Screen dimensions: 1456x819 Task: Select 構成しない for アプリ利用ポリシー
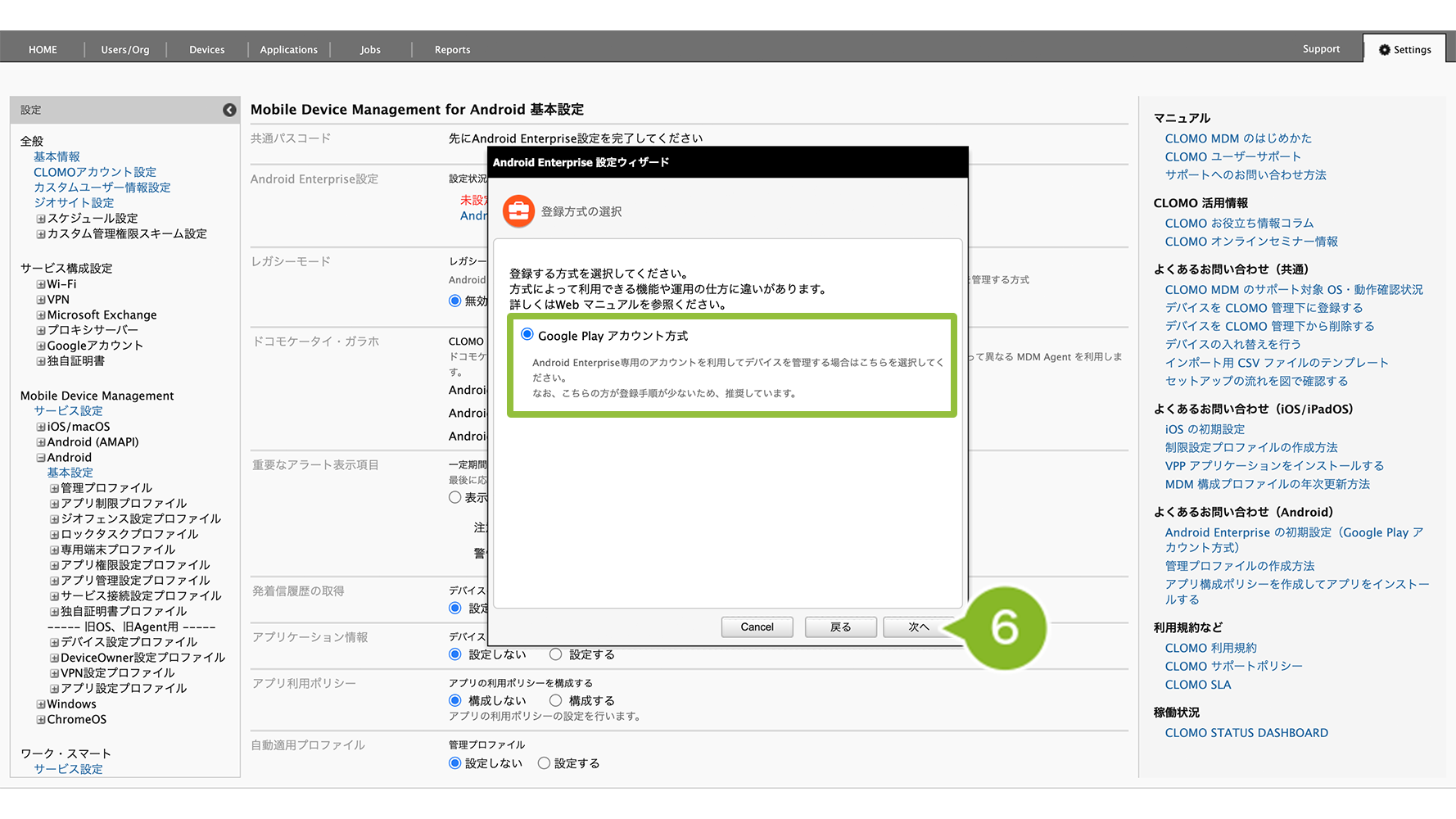455,700
